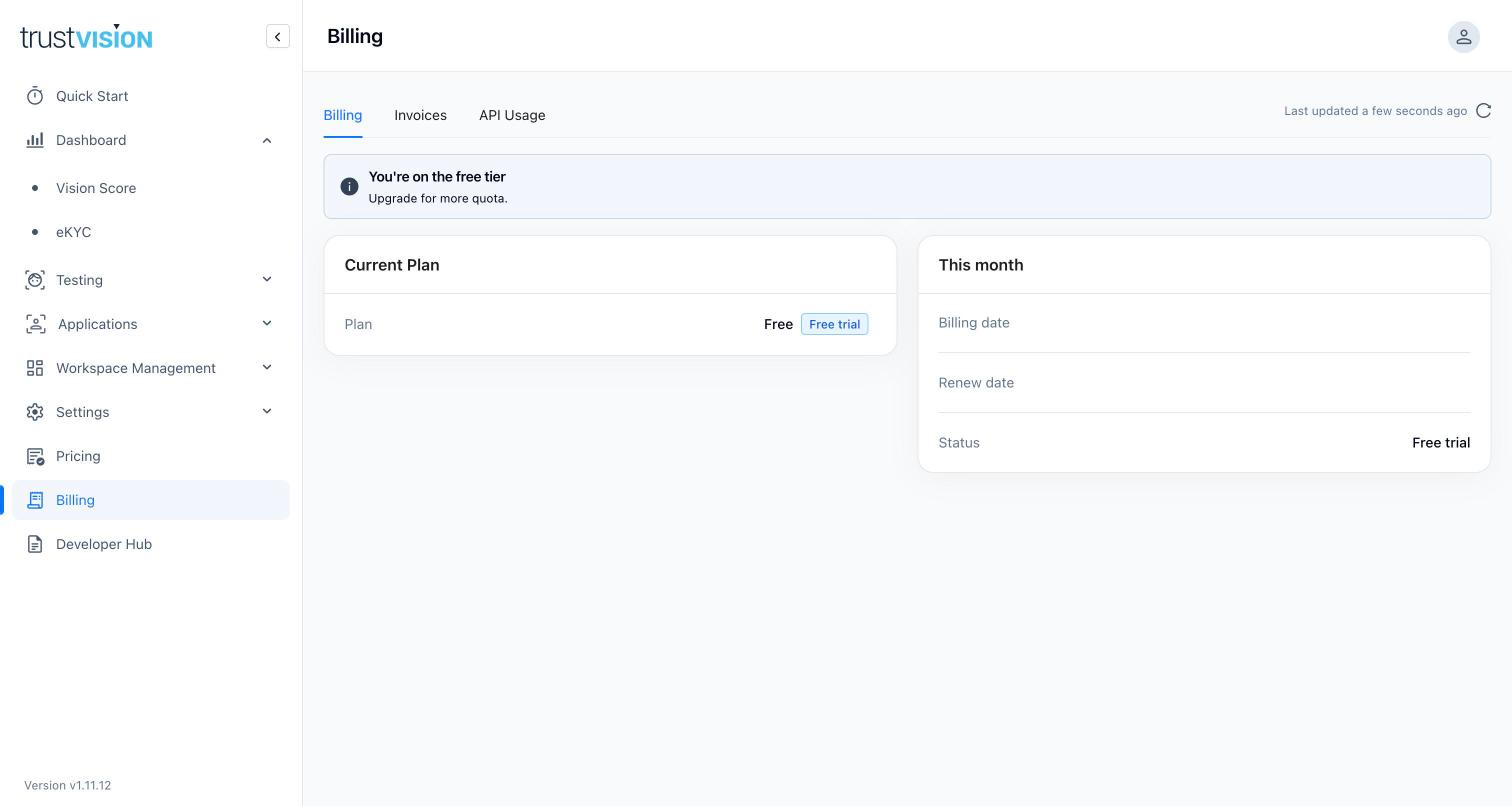Viewport: 1512px width, 806px height.
Task: Open the Settings menu item
Action: point(151,412)
